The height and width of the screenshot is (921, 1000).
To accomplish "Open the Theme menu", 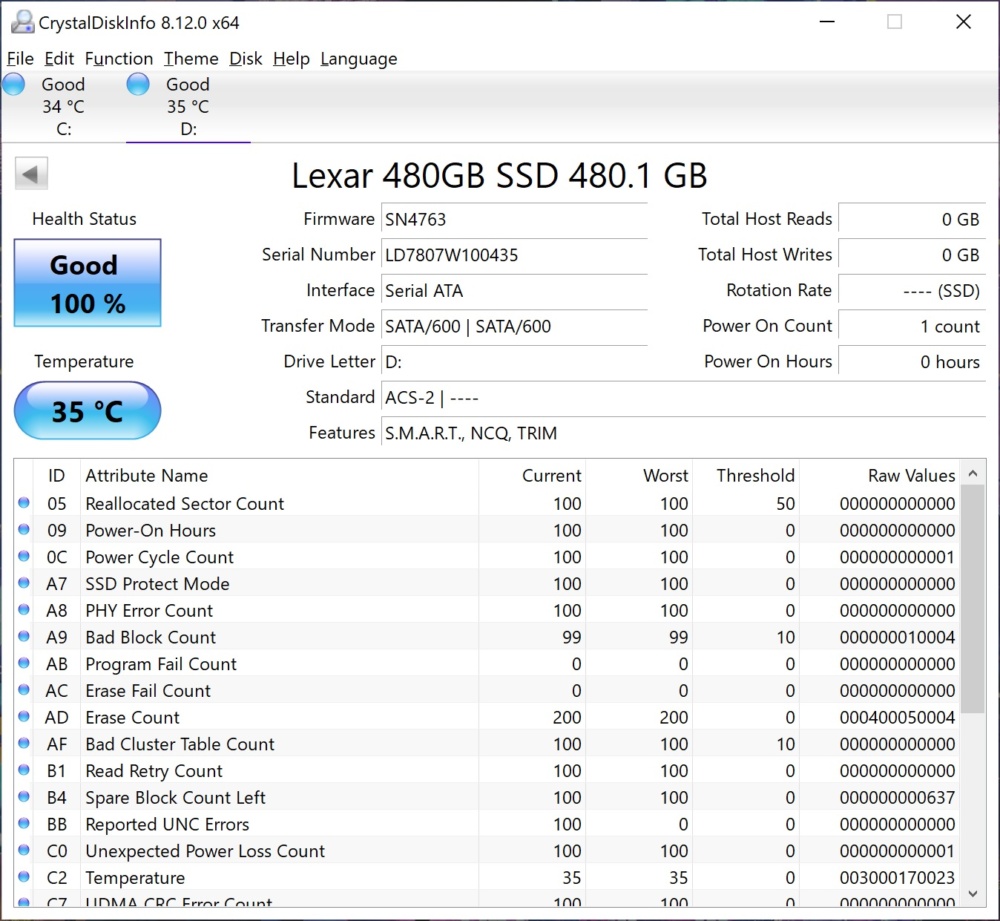I will click(x=191, y=59).
